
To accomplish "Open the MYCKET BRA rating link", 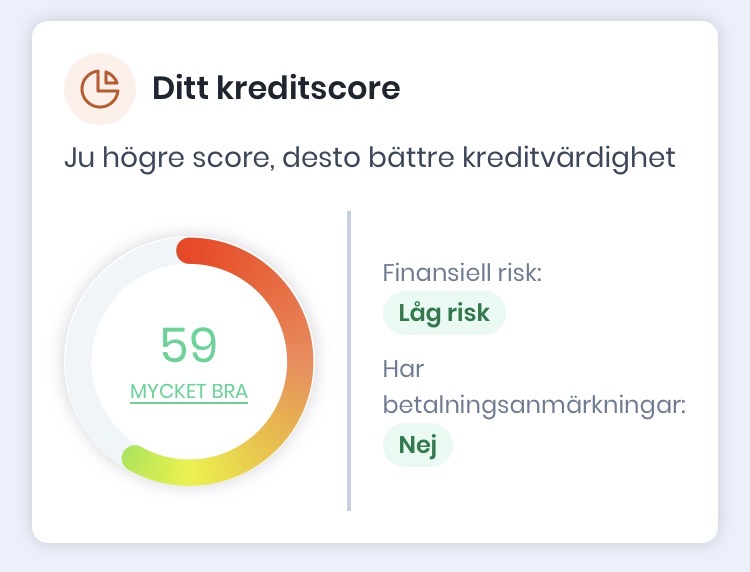I will (189, 391).
